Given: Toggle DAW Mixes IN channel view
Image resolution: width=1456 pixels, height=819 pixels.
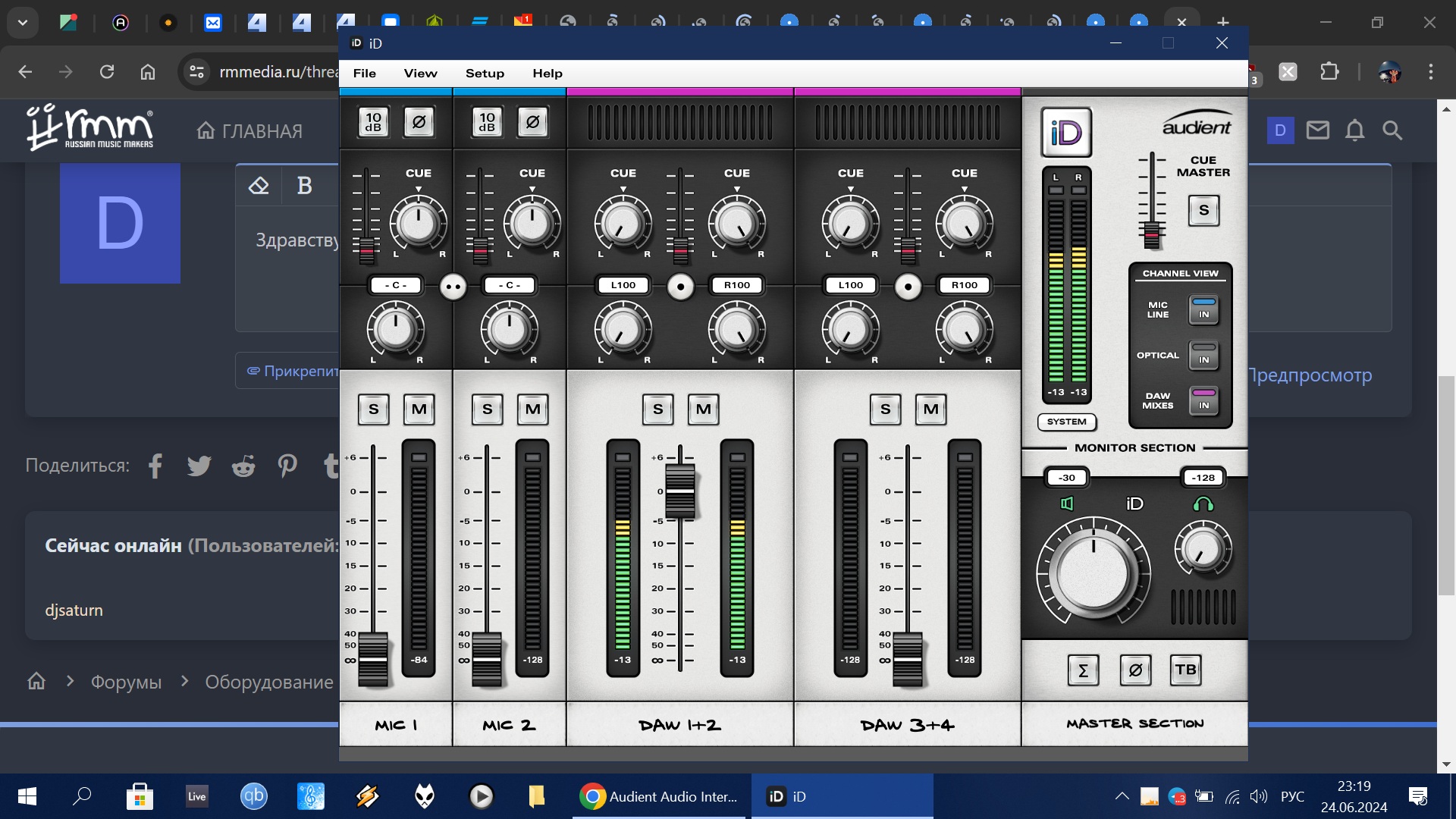Looking at the screenshot, I should tap(1203, 401).
